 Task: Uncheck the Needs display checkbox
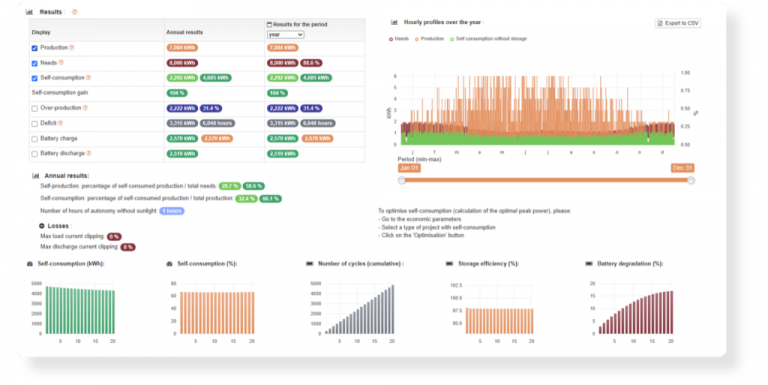(x=34, y=63)
